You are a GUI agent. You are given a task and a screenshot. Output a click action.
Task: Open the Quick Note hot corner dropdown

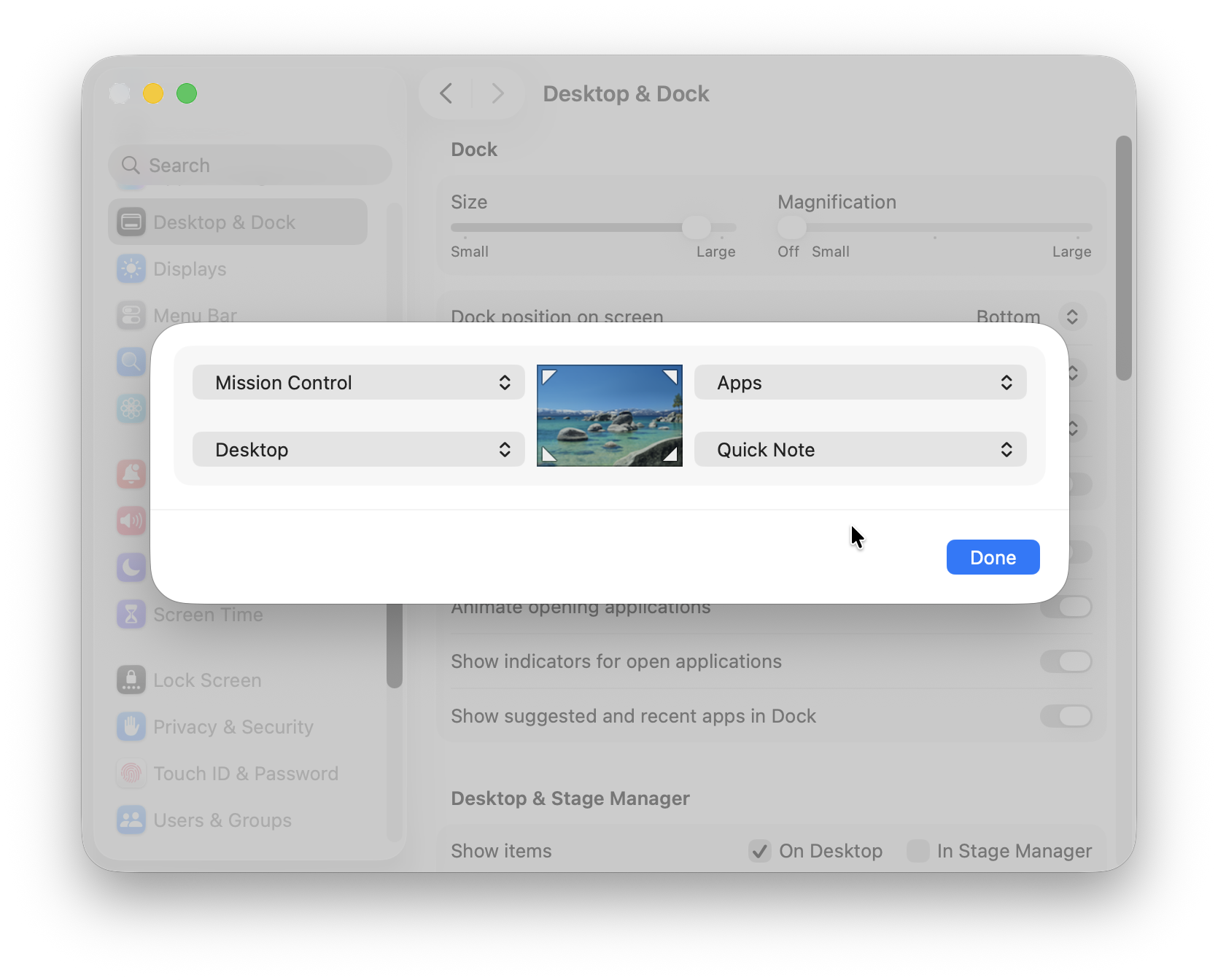861,449
